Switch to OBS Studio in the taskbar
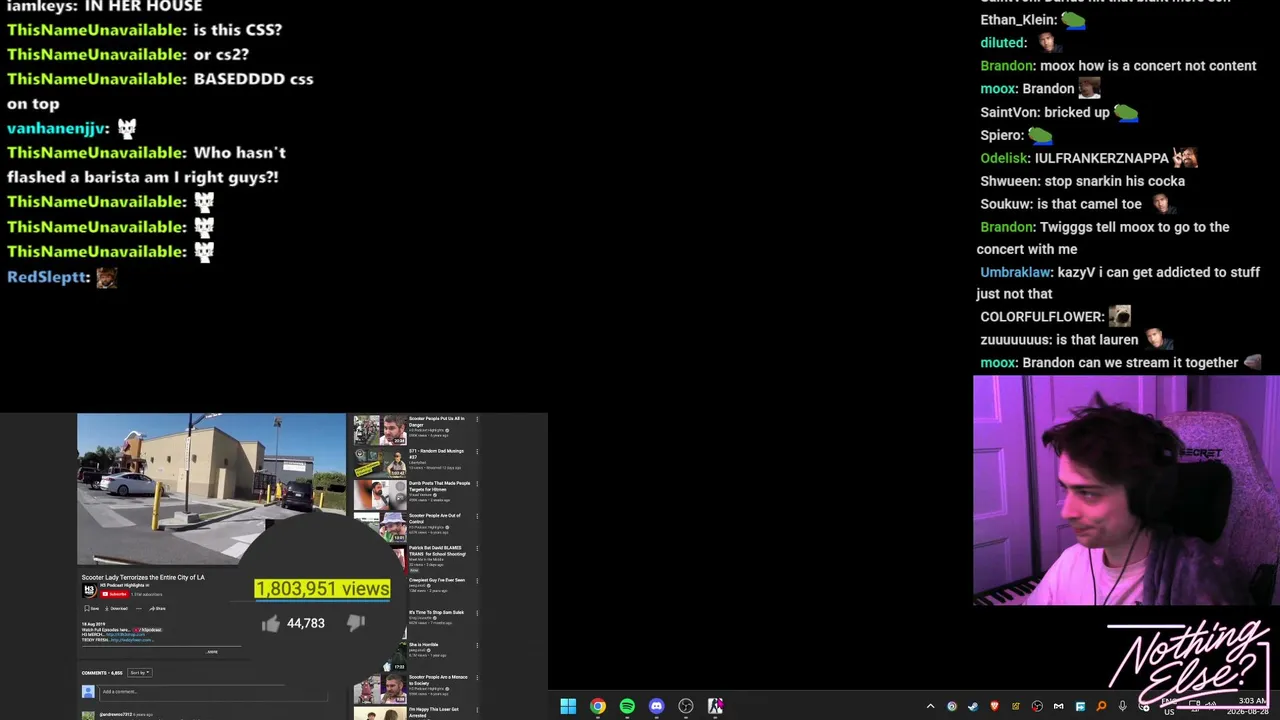Screen dimensions: 1280x720 pyautogui.click(x=686, y=706)
